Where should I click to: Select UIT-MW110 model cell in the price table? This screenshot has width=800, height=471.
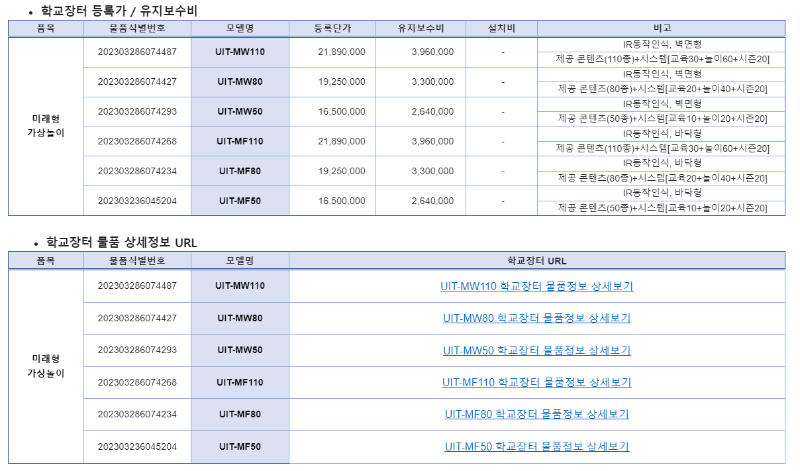pos(240,52)
